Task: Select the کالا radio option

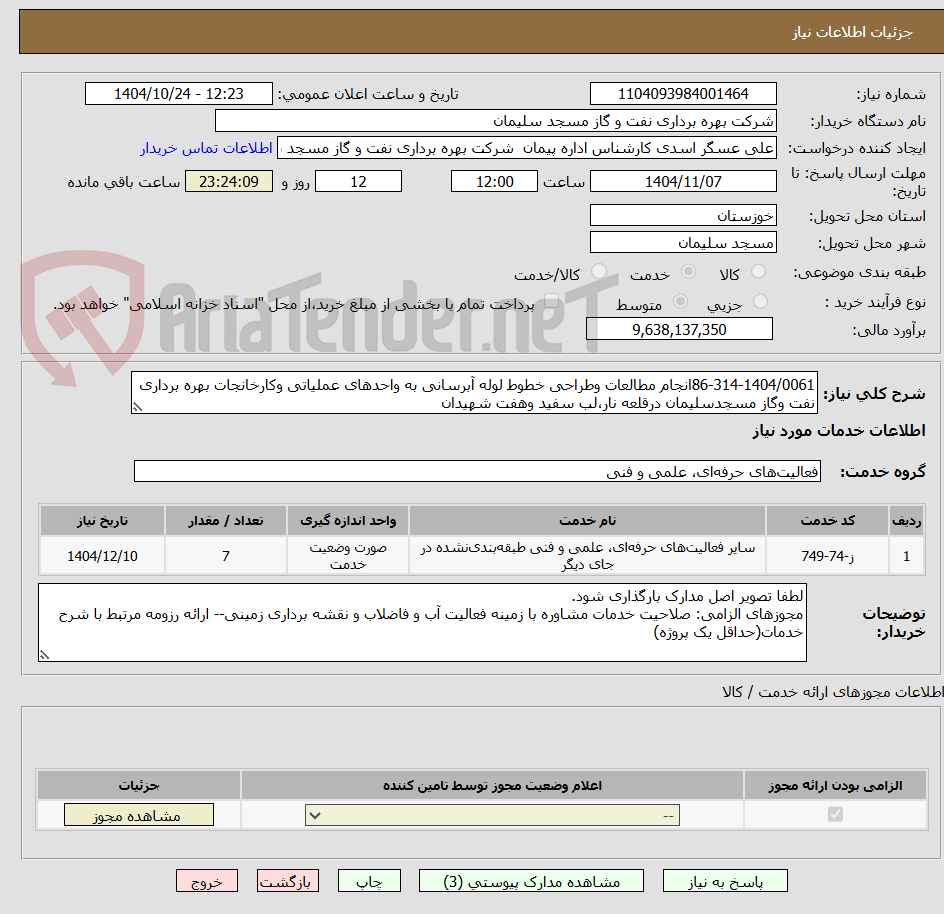Action: point(758,271)
